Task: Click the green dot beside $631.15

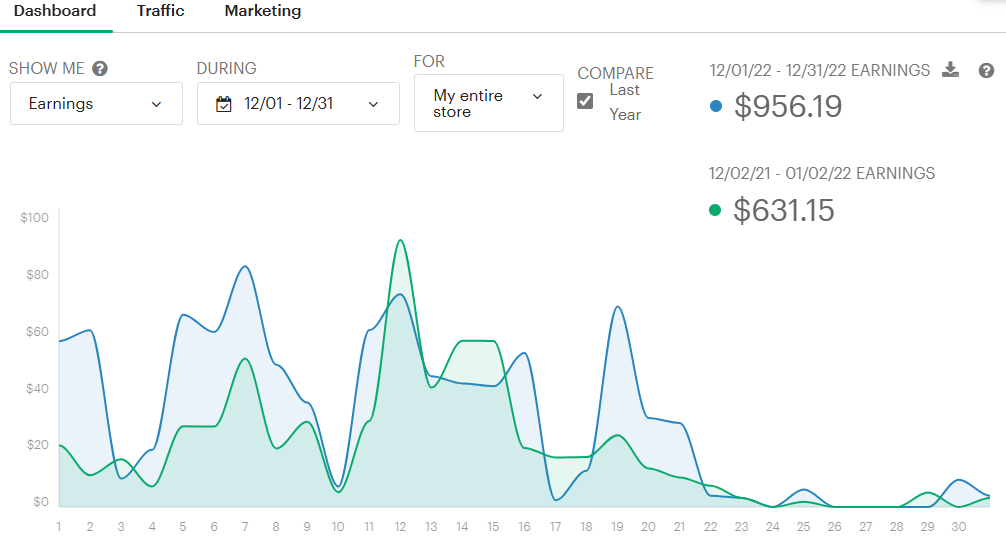Action: click(x=714, y=210)
